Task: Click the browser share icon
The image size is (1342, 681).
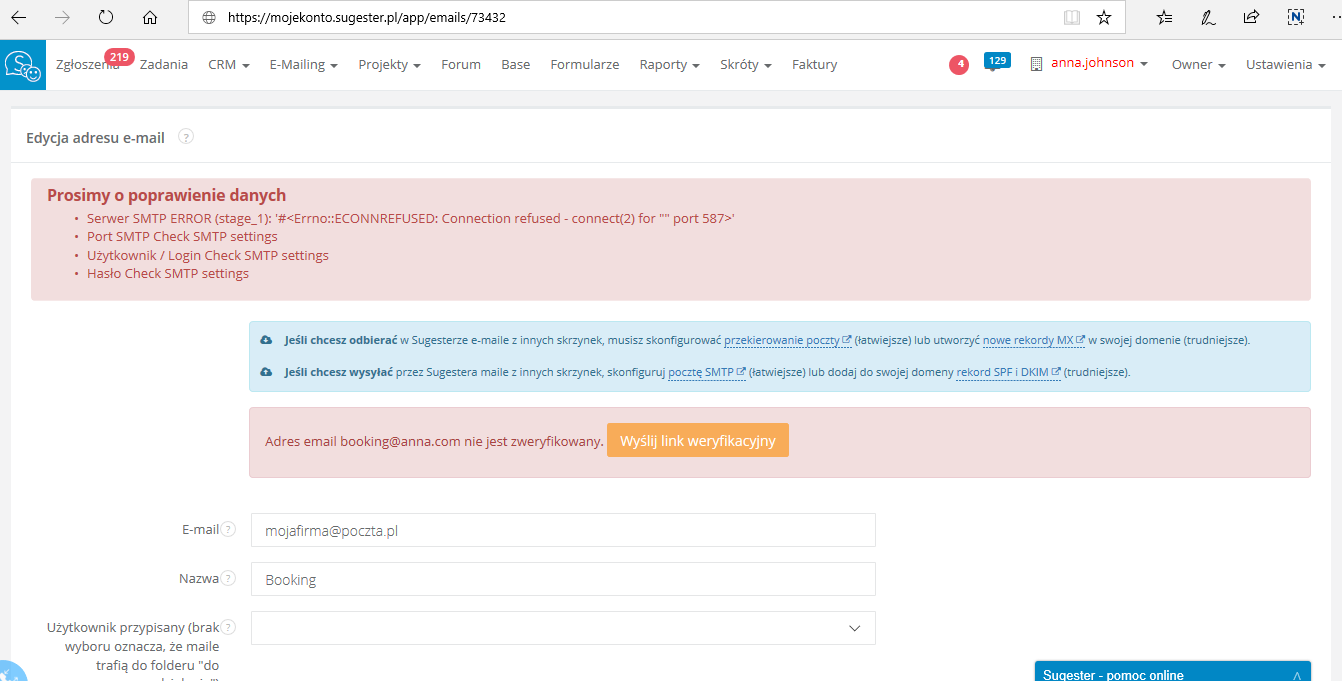Action: click(1251, 17)
